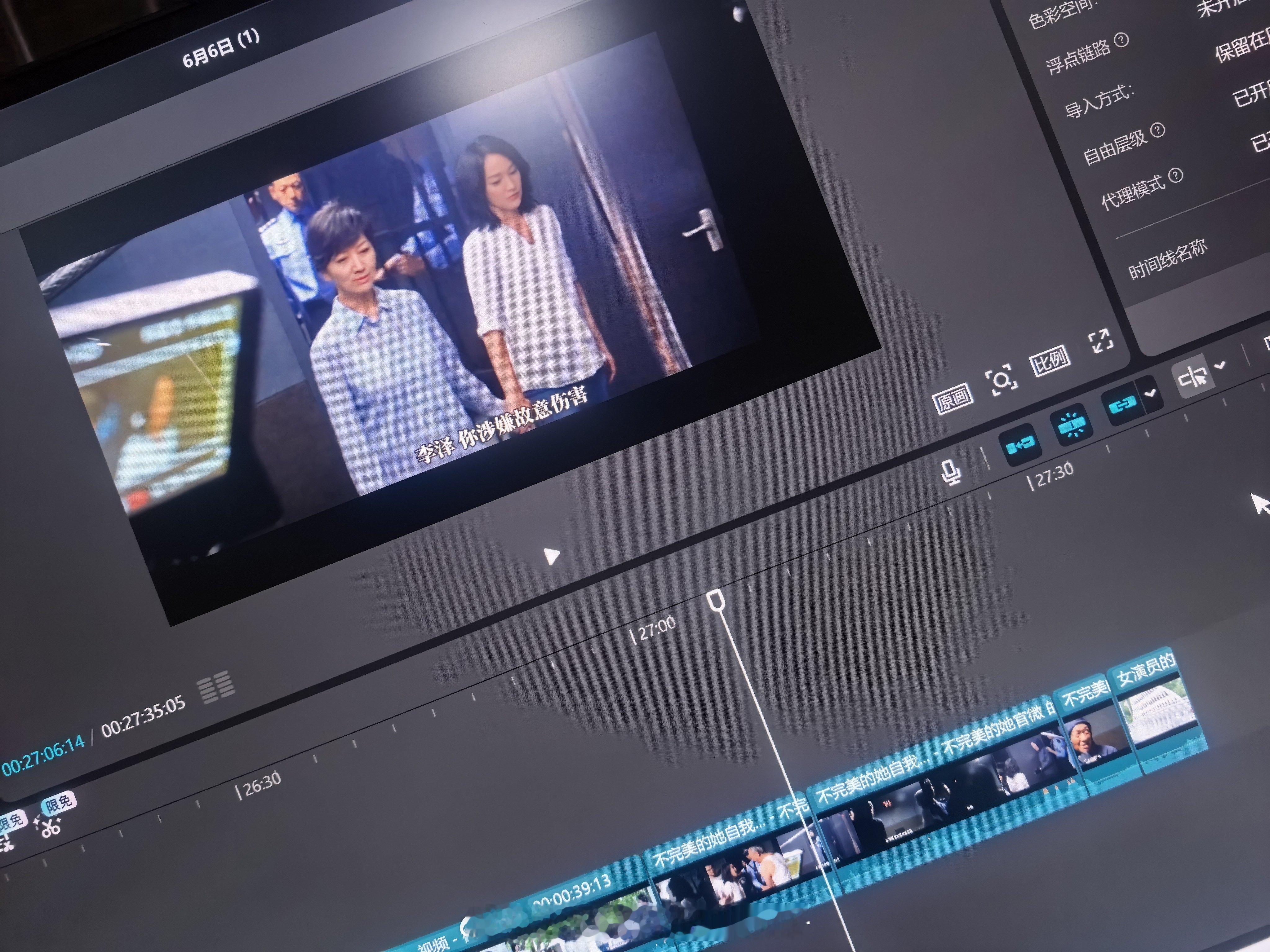Toggle auto snapping on timeline
This screenshot has height=952, width=1270.
pyautogui.click(x=1071, y=424)
